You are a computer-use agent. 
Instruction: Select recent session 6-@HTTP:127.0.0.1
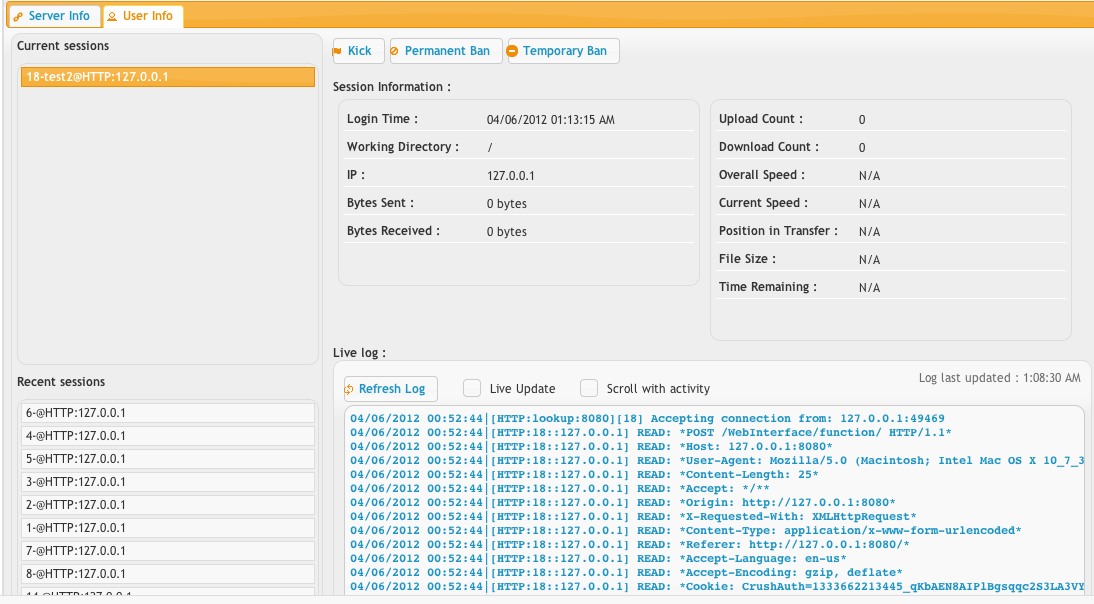(x=167, y=413)
